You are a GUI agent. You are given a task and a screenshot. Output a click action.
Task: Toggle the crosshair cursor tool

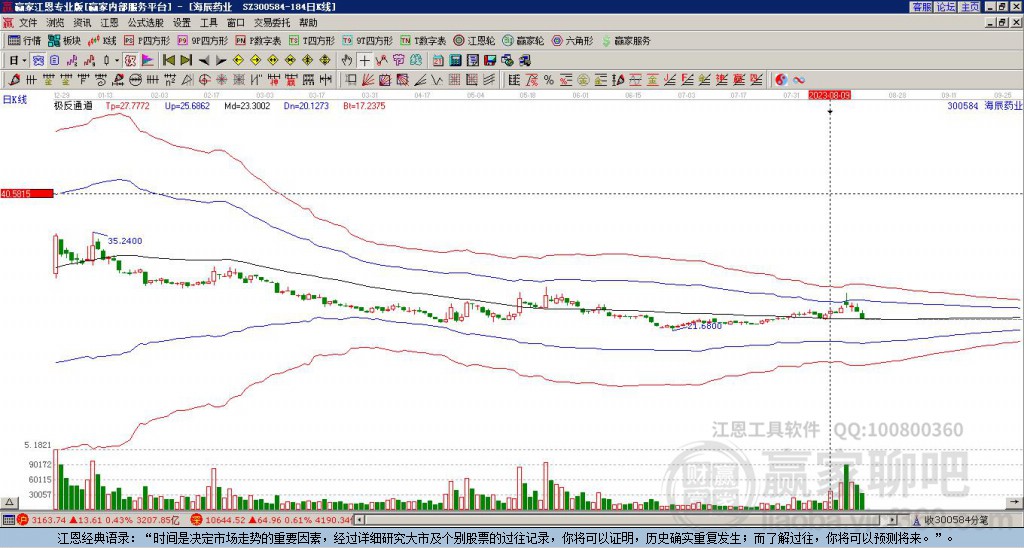pyautogui.click(x=364, y=61)
